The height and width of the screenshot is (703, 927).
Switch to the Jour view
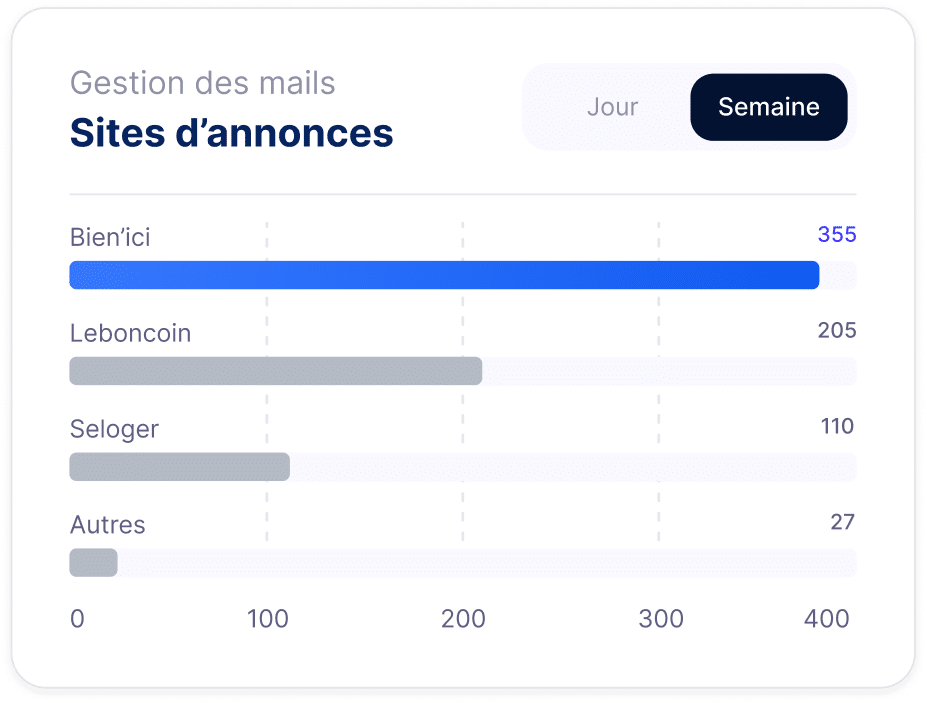click(x=612, y=107)
